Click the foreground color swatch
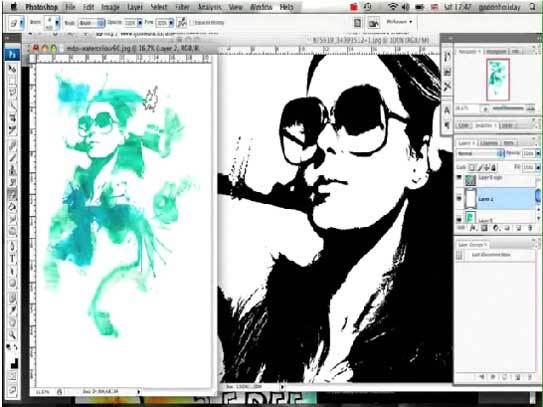This screenshot has width=543, height=407. click(13, 363)
